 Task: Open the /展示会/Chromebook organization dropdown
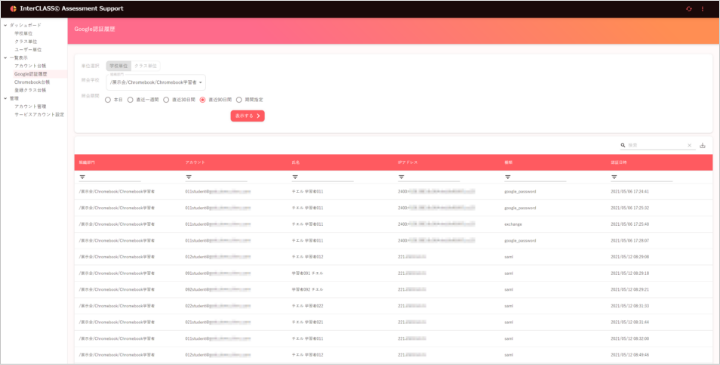coord(156,82)
